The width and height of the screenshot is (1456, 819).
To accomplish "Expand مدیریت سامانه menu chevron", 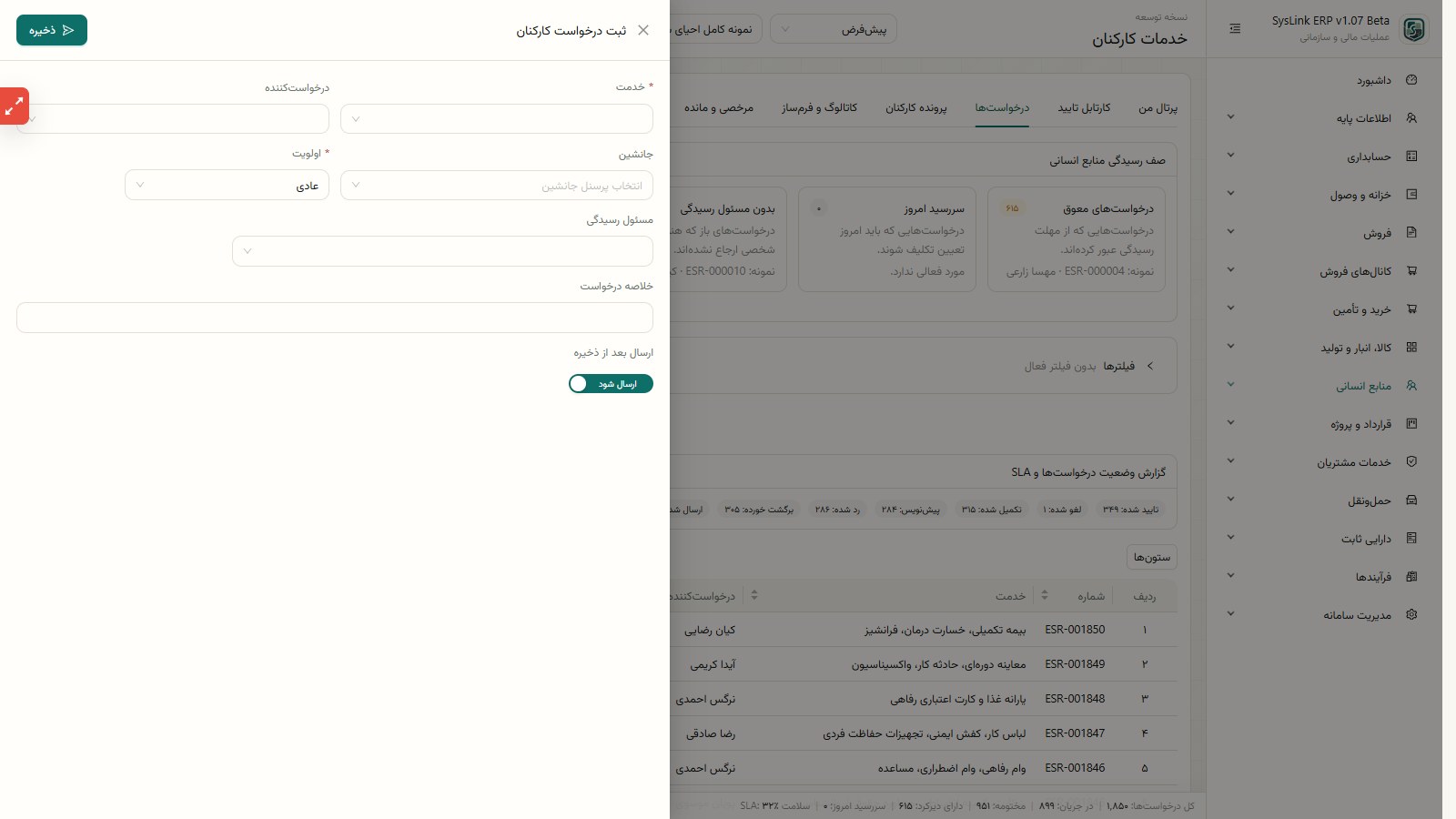I will coord(1230,614).
